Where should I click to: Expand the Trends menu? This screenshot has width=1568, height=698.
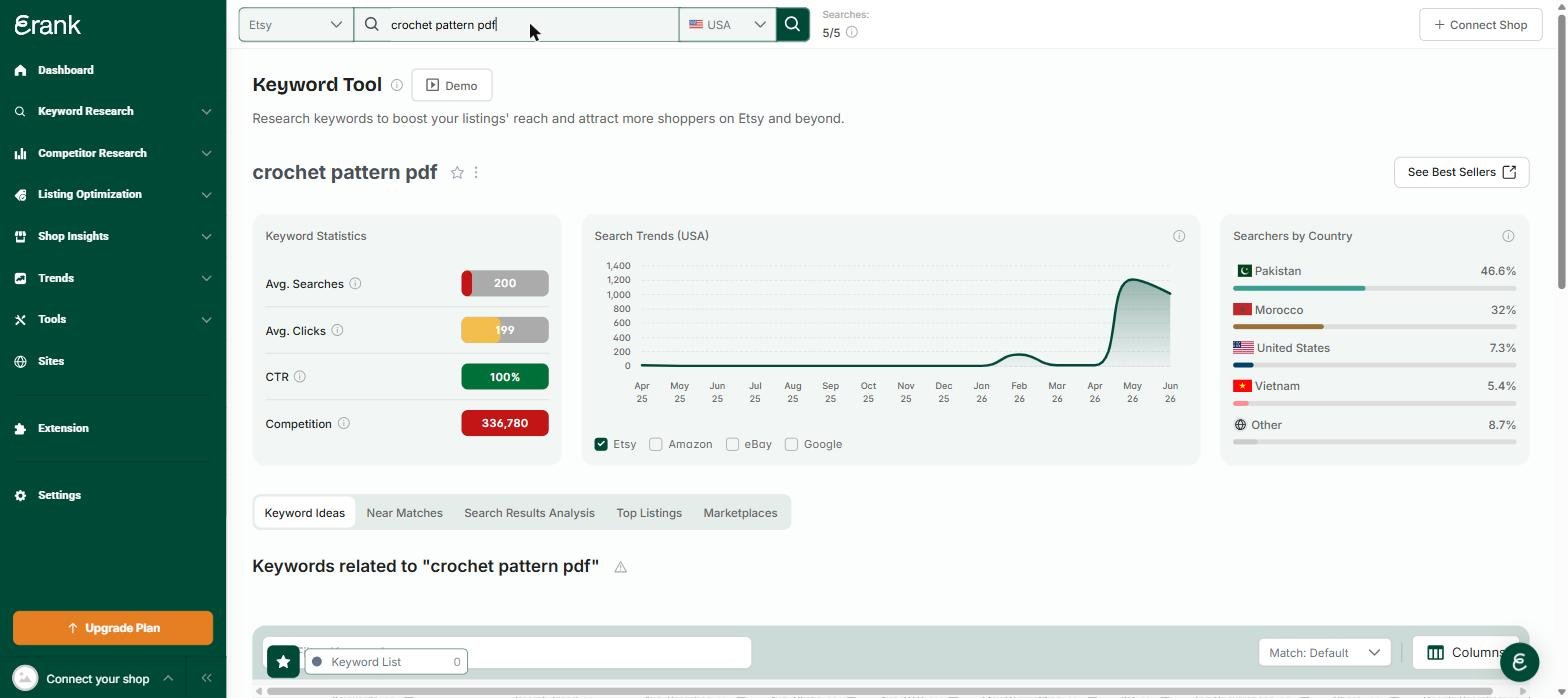point(206,278)
